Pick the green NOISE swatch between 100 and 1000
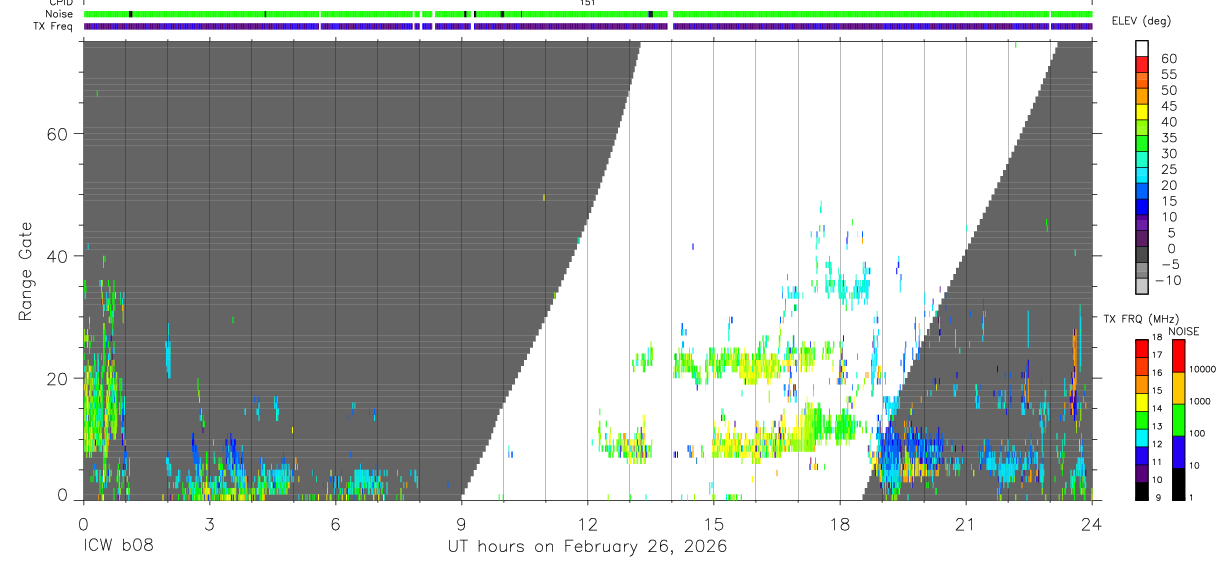This screenshot has height=567, width=1228. (1178, 420)
